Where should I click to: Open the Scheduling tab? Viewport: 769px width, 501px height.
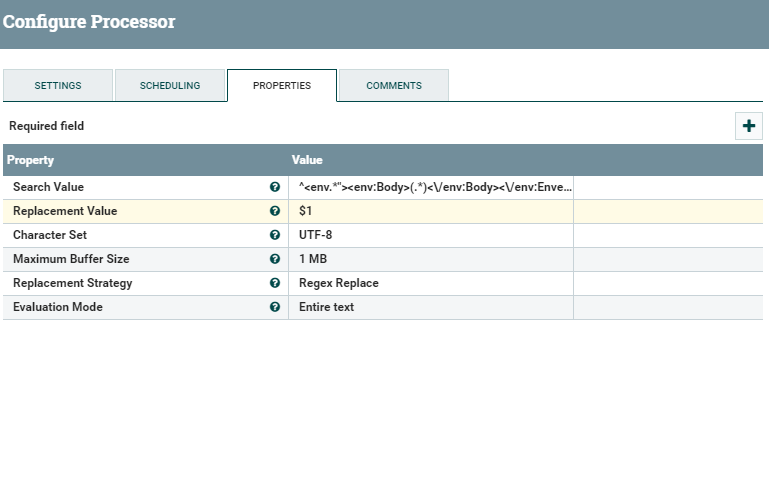[169, 86]
